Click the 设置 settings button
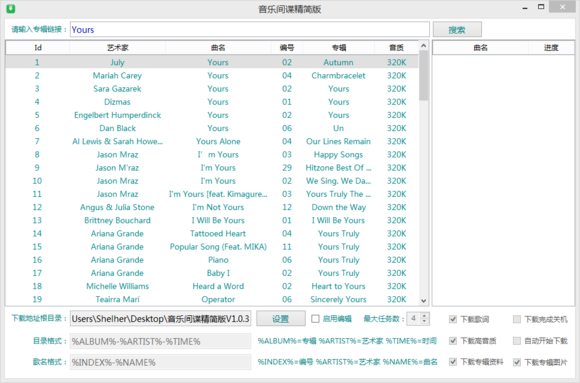 281,319
